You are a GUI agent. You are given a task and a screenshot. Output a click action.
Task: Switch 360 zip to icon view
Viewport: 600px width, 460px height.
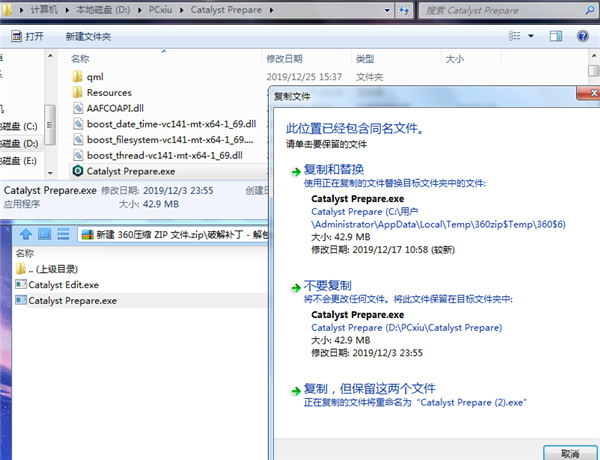click(44, 234)
